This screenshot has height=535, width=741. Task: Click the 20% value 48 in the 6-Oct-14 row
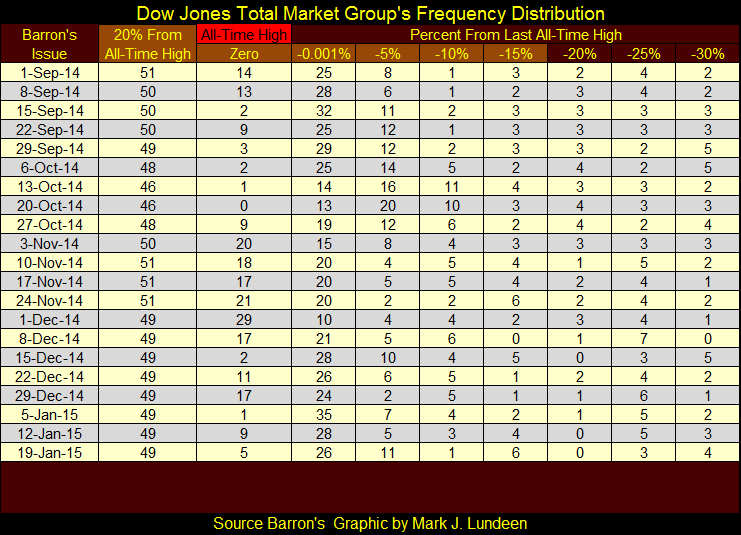tap(147, 168)
